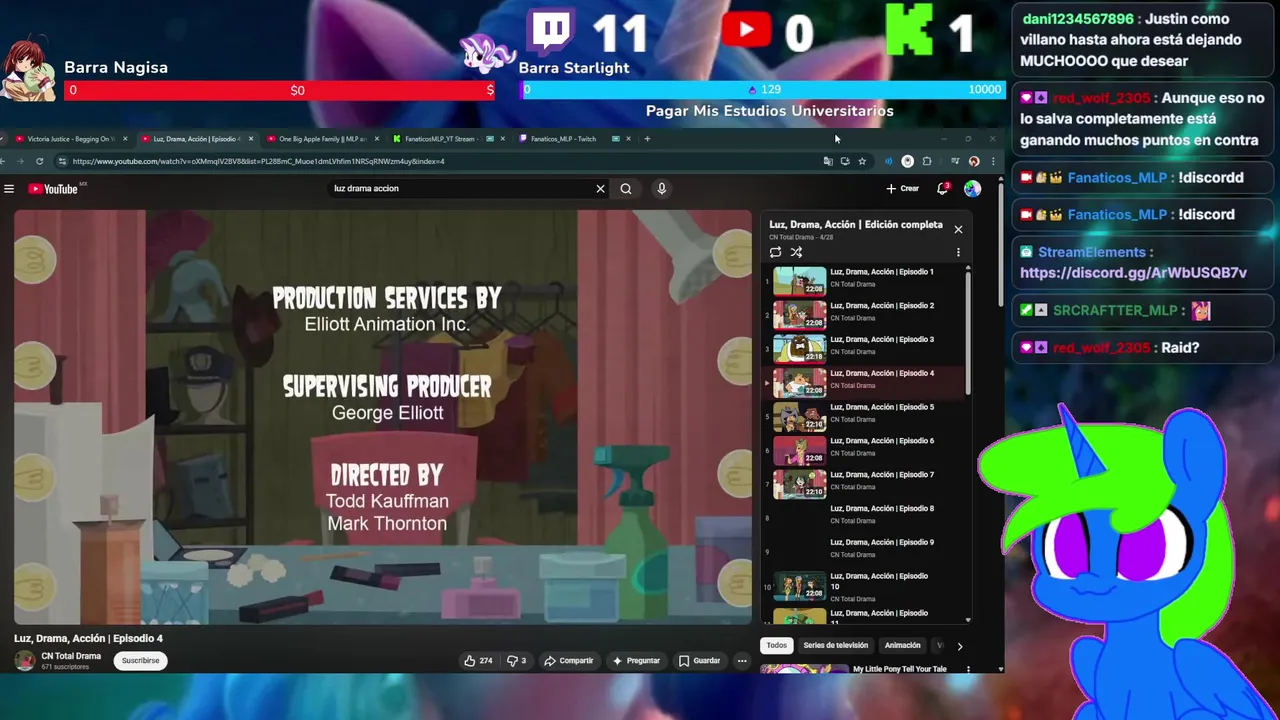Click the Compartir share button

point(569,661)
